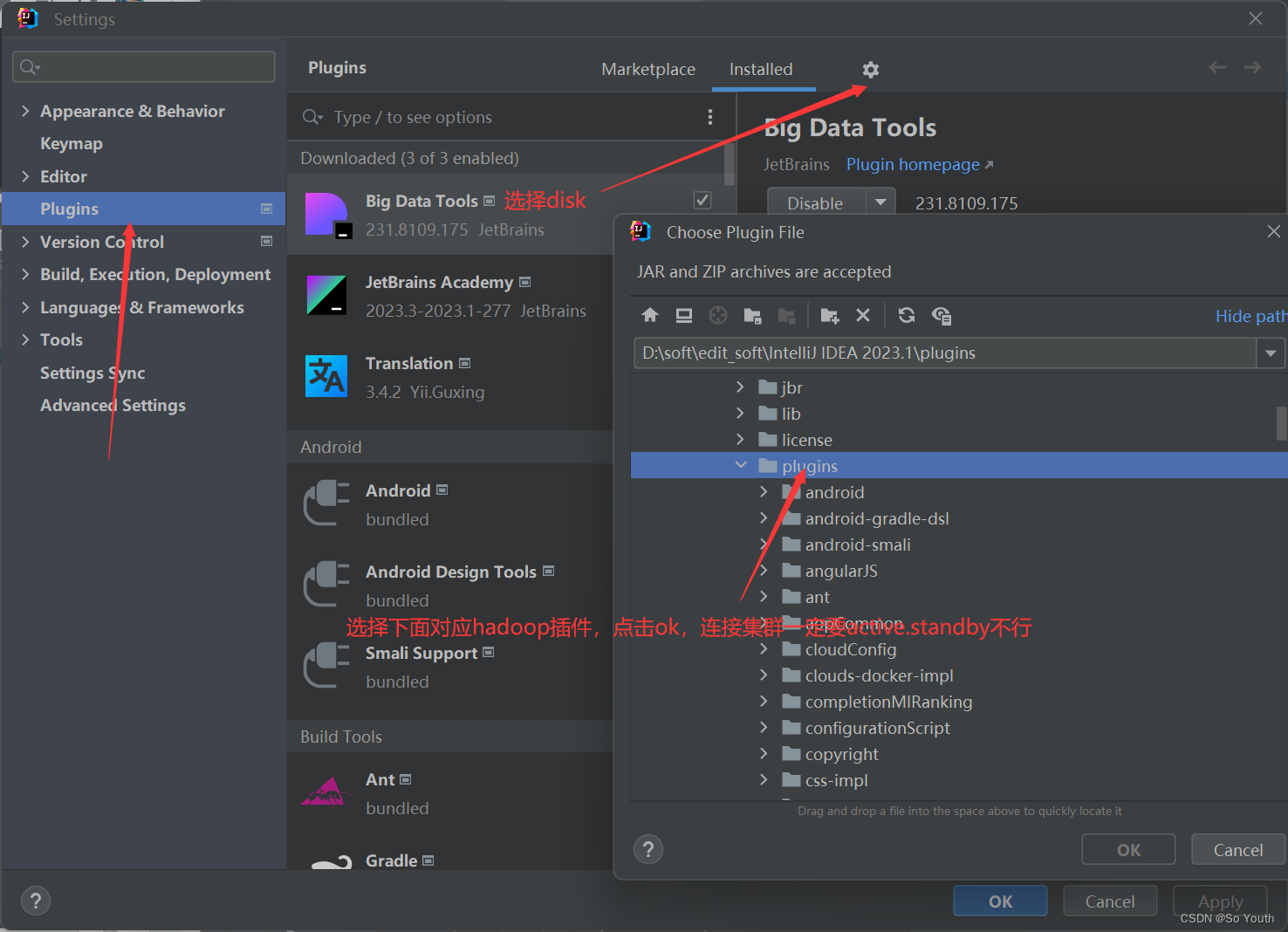Image resolution: width=1288 pixels, height=932 pixels.
Task: Open help in Choose Plugin File dialog
Action: pos(647,849)
